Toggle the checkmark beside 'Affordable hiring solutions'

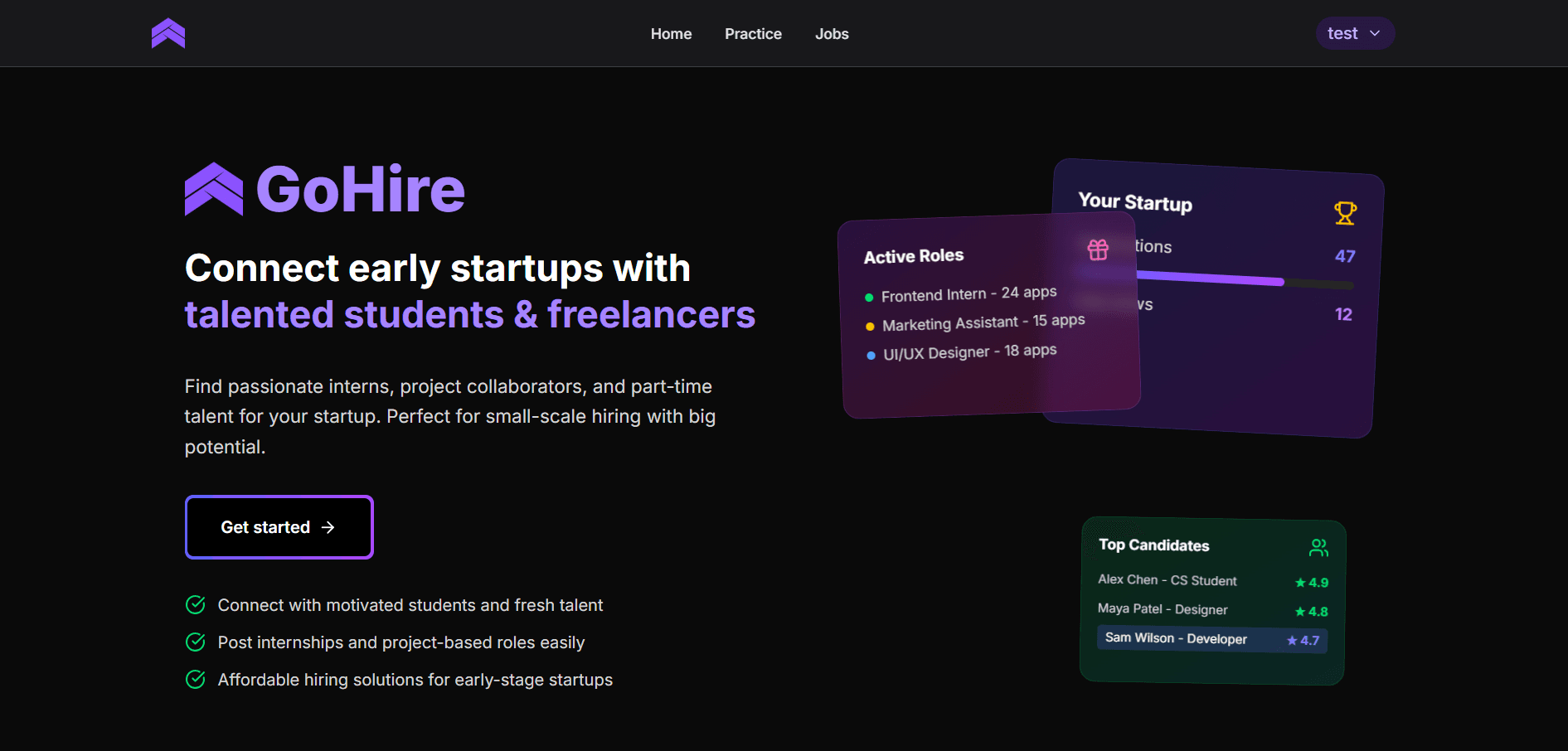coord(195,680)
